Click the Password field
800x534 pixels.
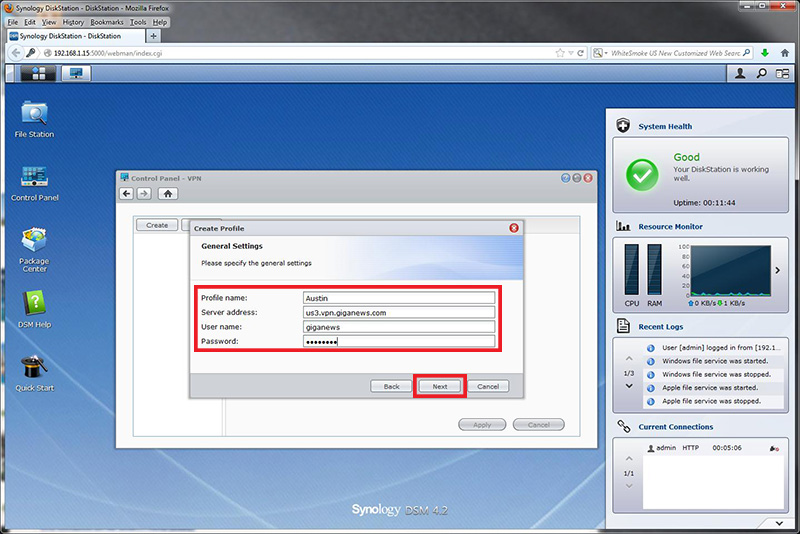point(399,341)
